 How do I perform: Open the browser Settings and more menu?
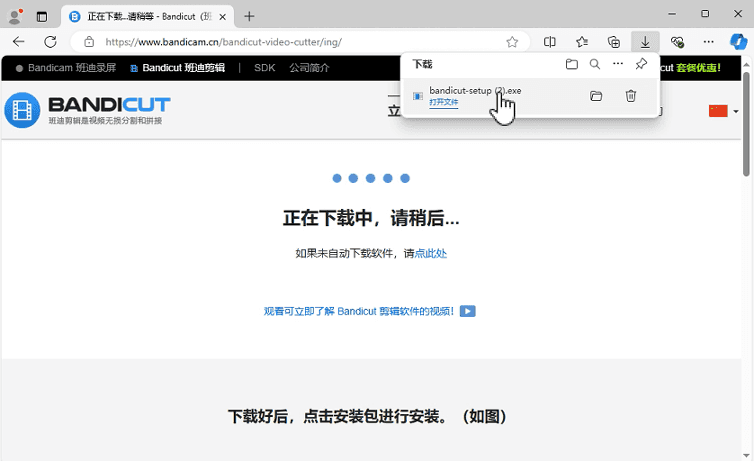[708, 42]
